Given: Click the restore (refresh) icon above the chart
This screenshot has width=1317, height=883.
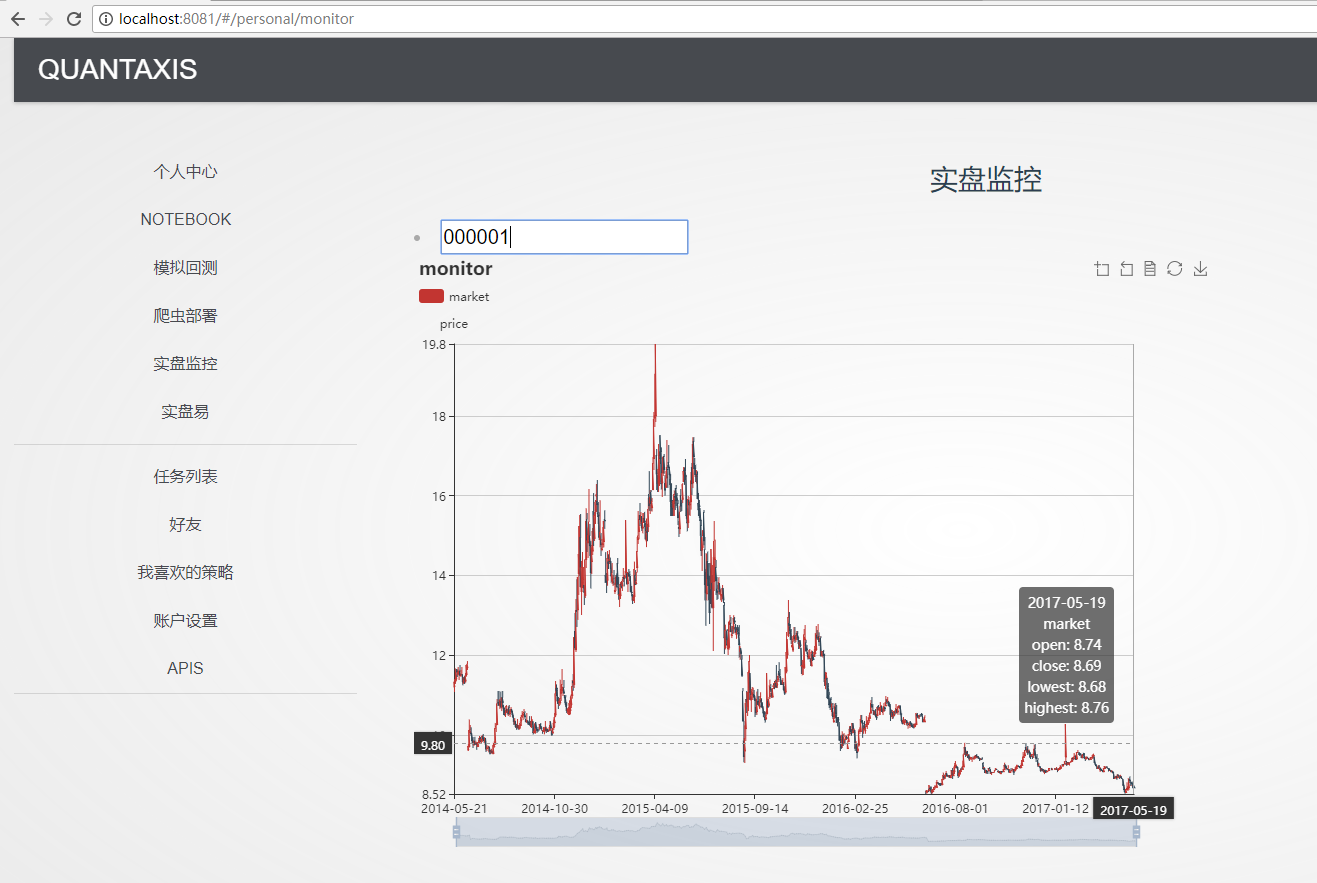Looking at the screenshot, I should (1175, 268).
